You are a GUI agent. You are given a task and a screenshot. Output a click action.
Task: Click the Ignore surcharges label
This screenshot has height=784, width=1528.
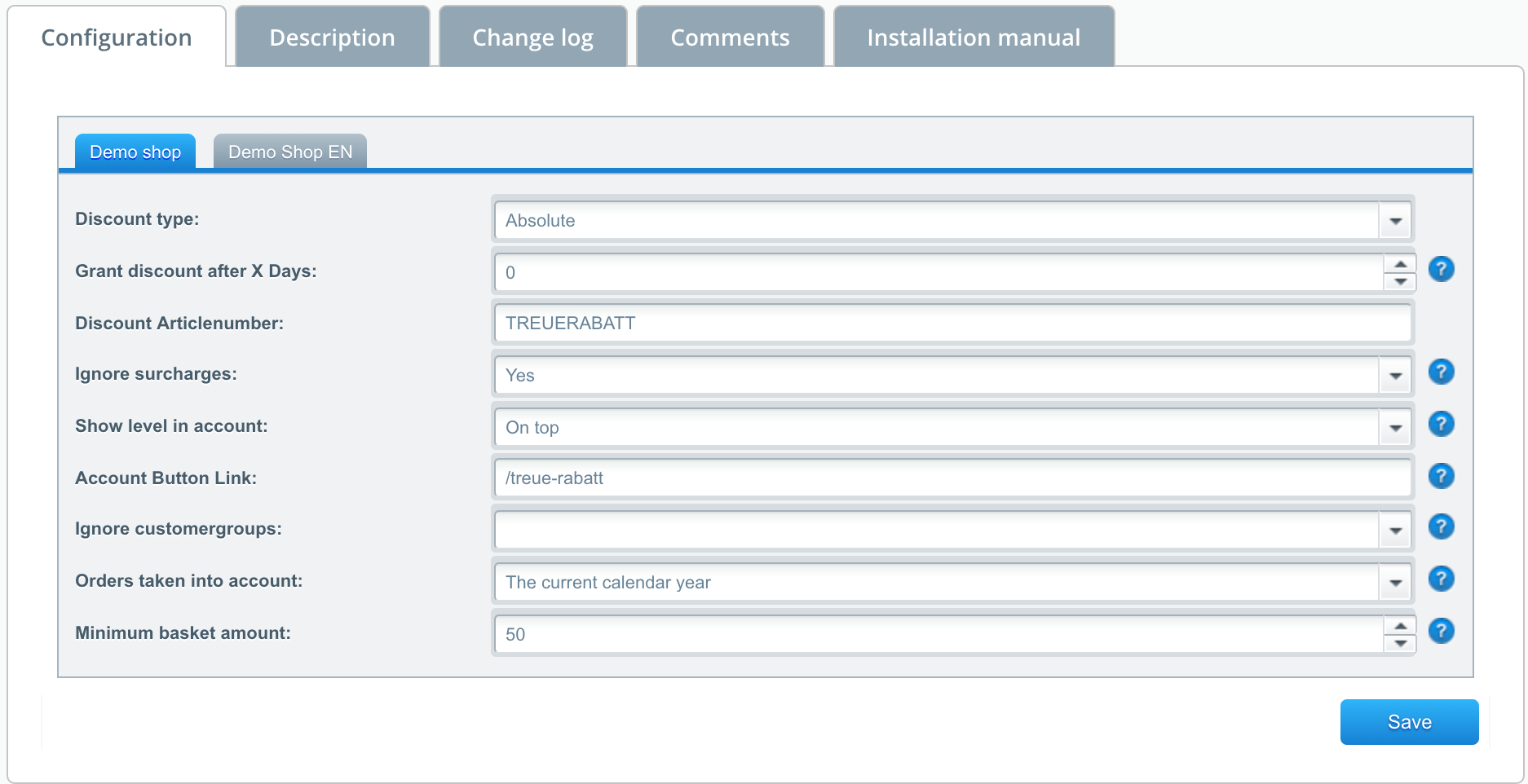click(x=156, y=374)
